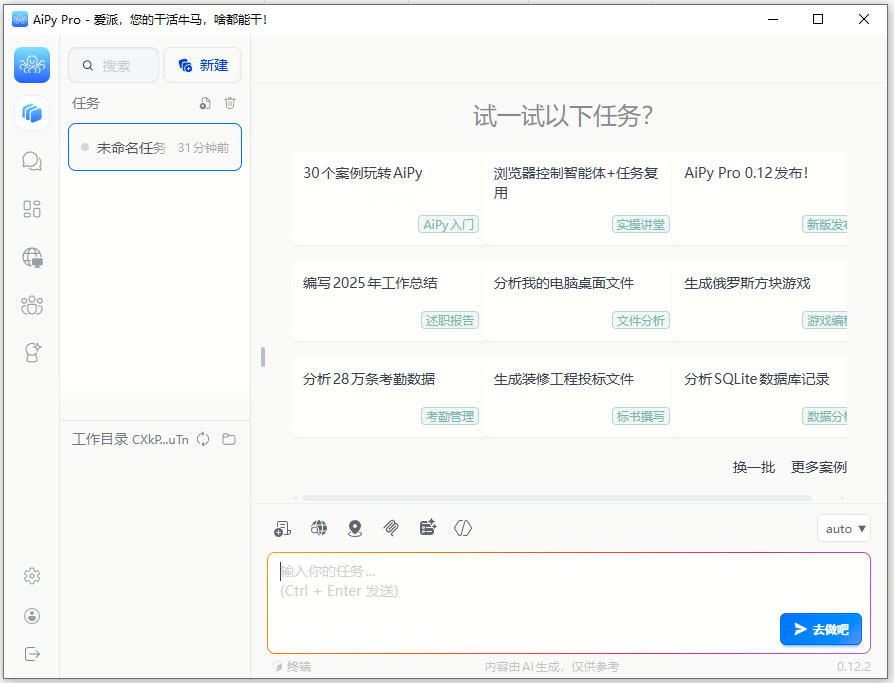The width and height of the screenshot is (894, 683).
Task: Switch to the octopus home tab in sidebar
Action: point(31,64)
